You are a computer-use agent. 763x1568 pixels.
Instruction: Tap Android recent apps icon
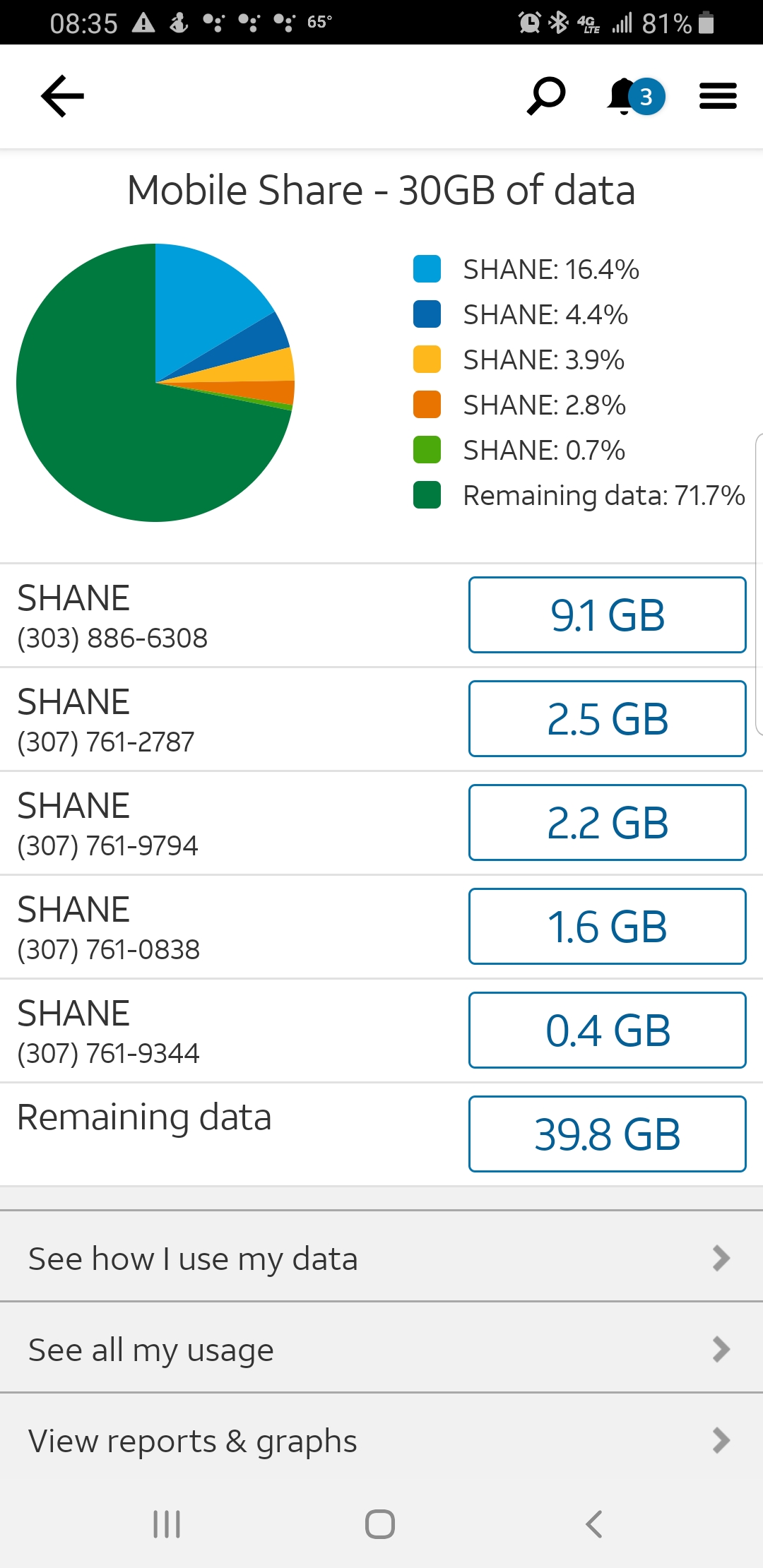pos(167,1524)
